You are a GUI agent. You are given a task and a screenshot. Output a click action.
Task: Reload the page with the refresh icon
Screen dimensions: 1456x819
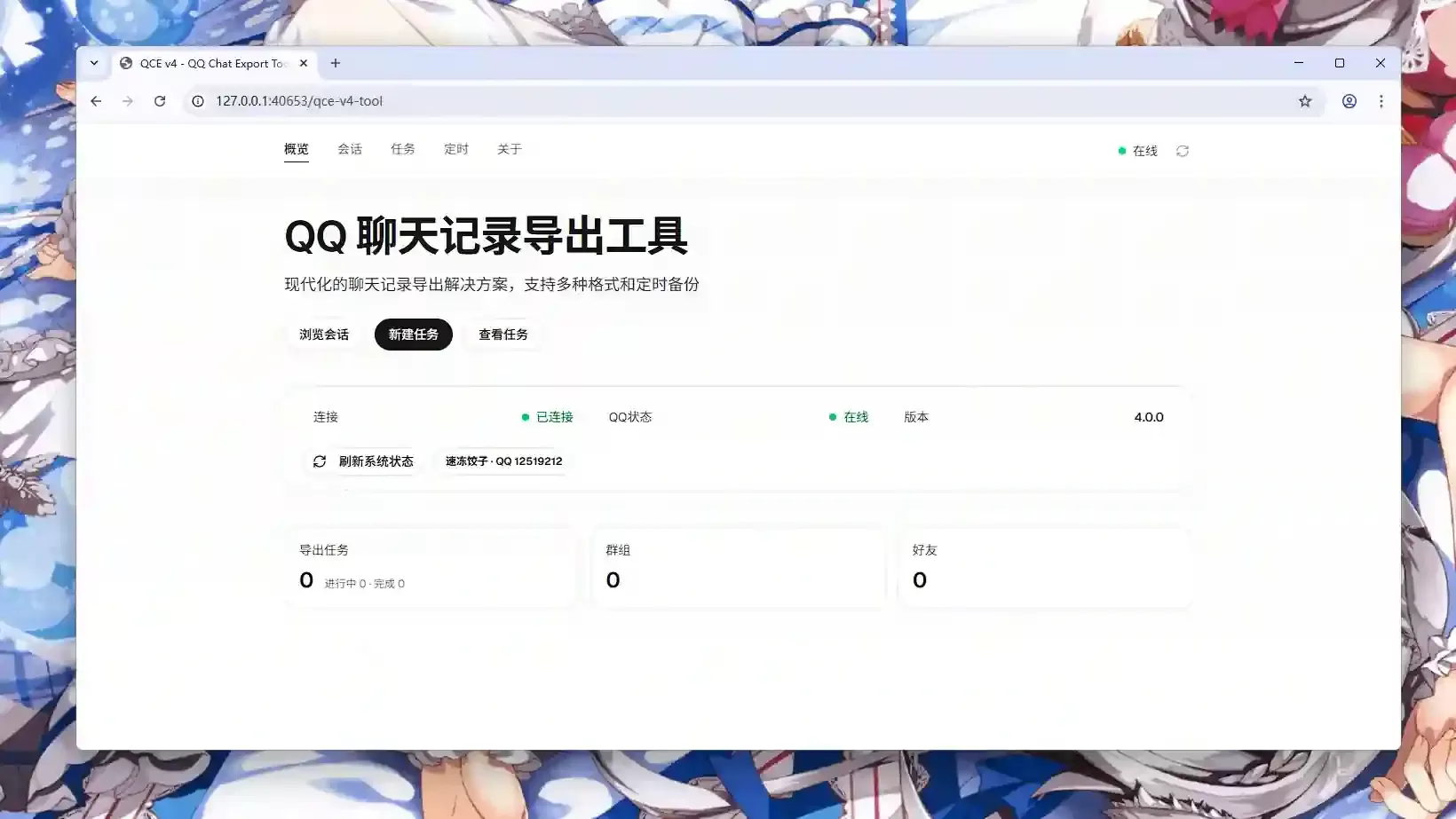tap(160, 101)
